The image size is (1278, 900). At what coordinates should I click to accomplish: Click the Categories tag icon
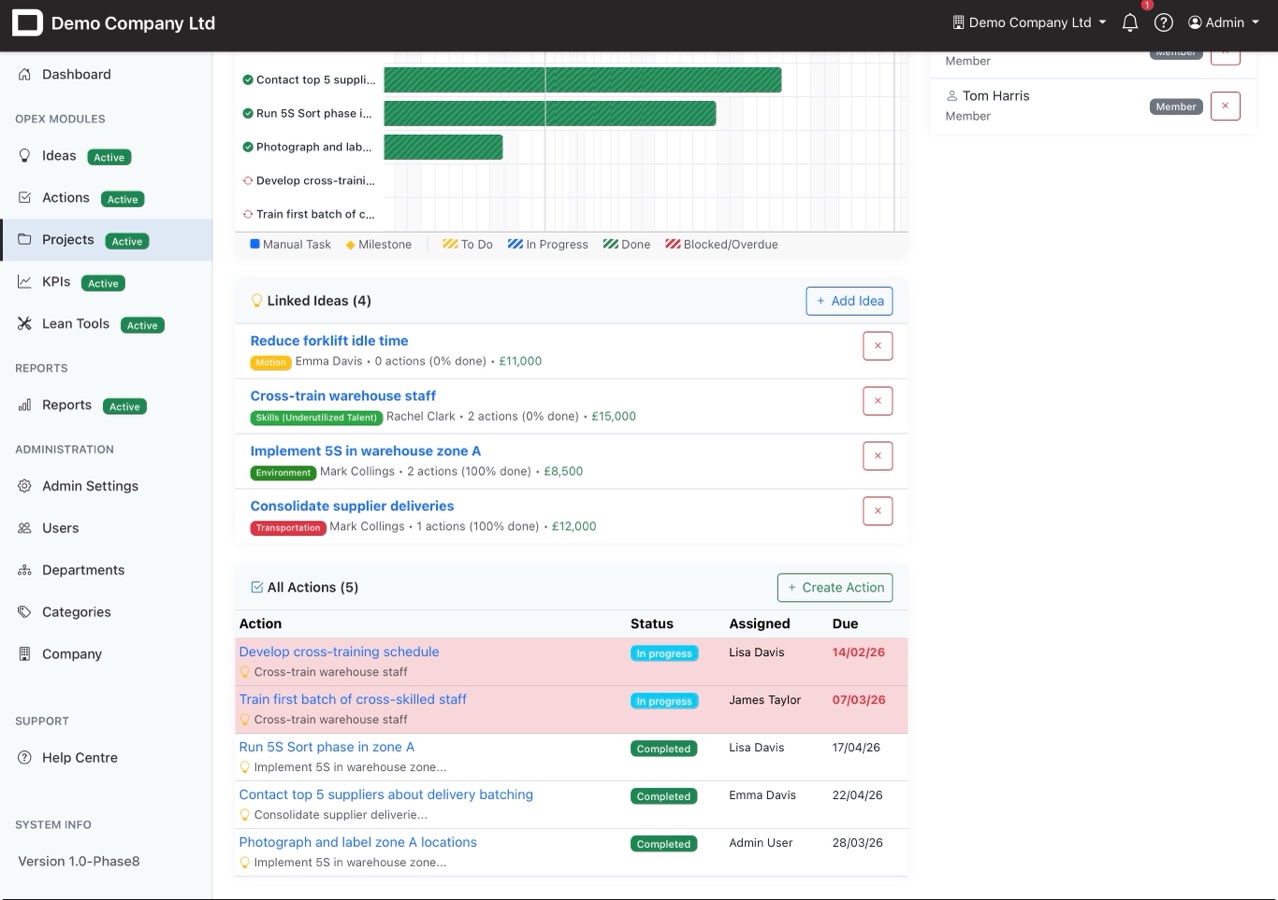point(24,612)
